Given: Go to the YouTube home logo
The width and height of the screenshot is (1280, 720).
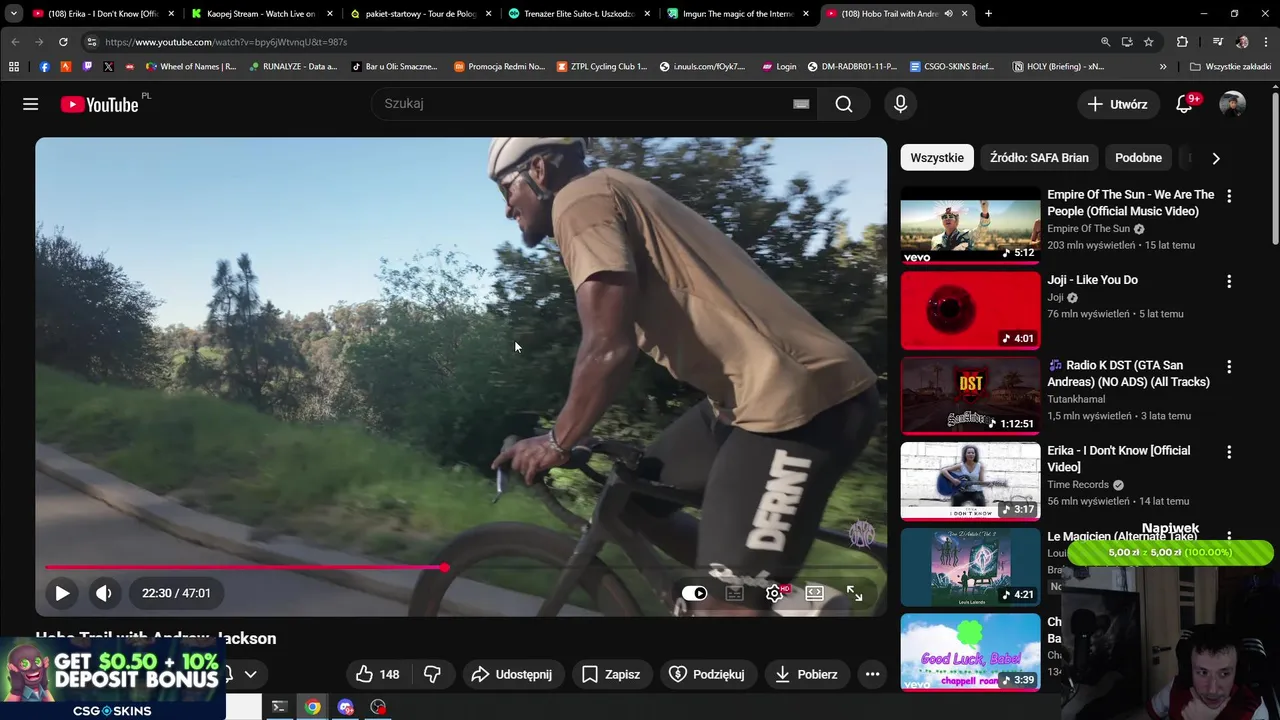Looking at the screenshot, I should pos(99,104).
